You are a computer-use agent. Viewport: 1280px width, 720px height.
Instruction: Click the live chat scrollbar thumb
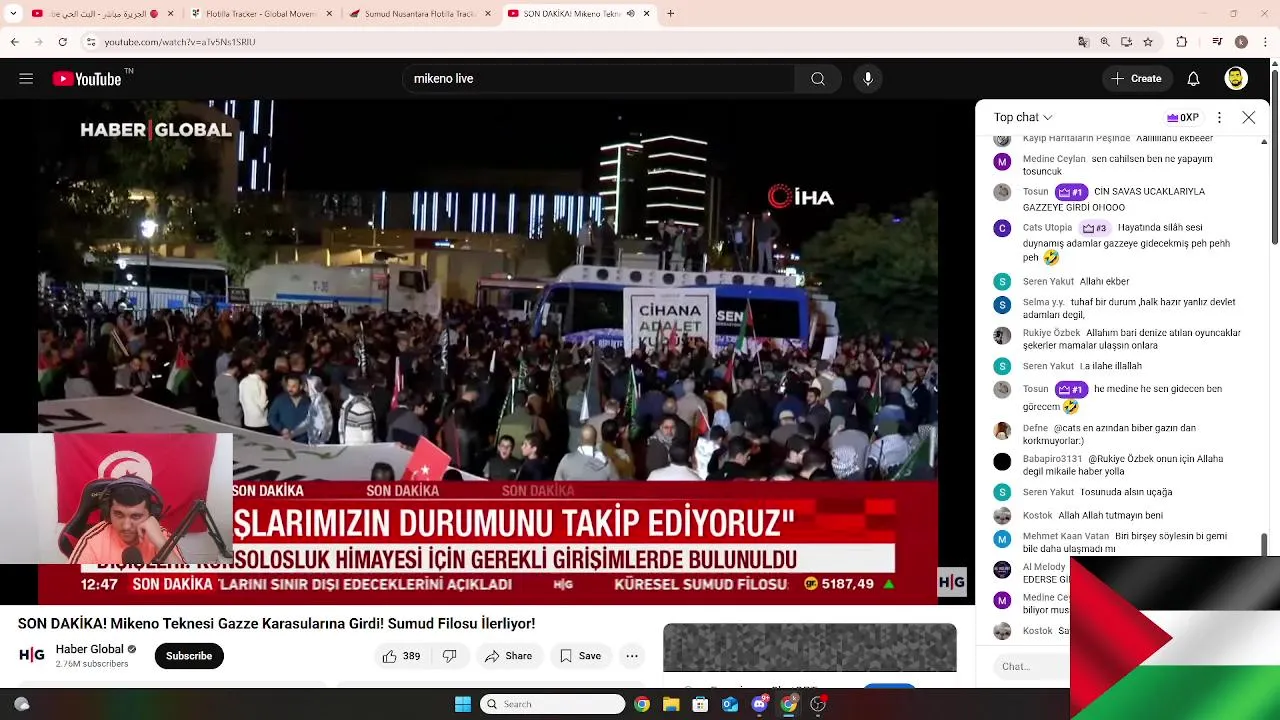(1264, 544)
